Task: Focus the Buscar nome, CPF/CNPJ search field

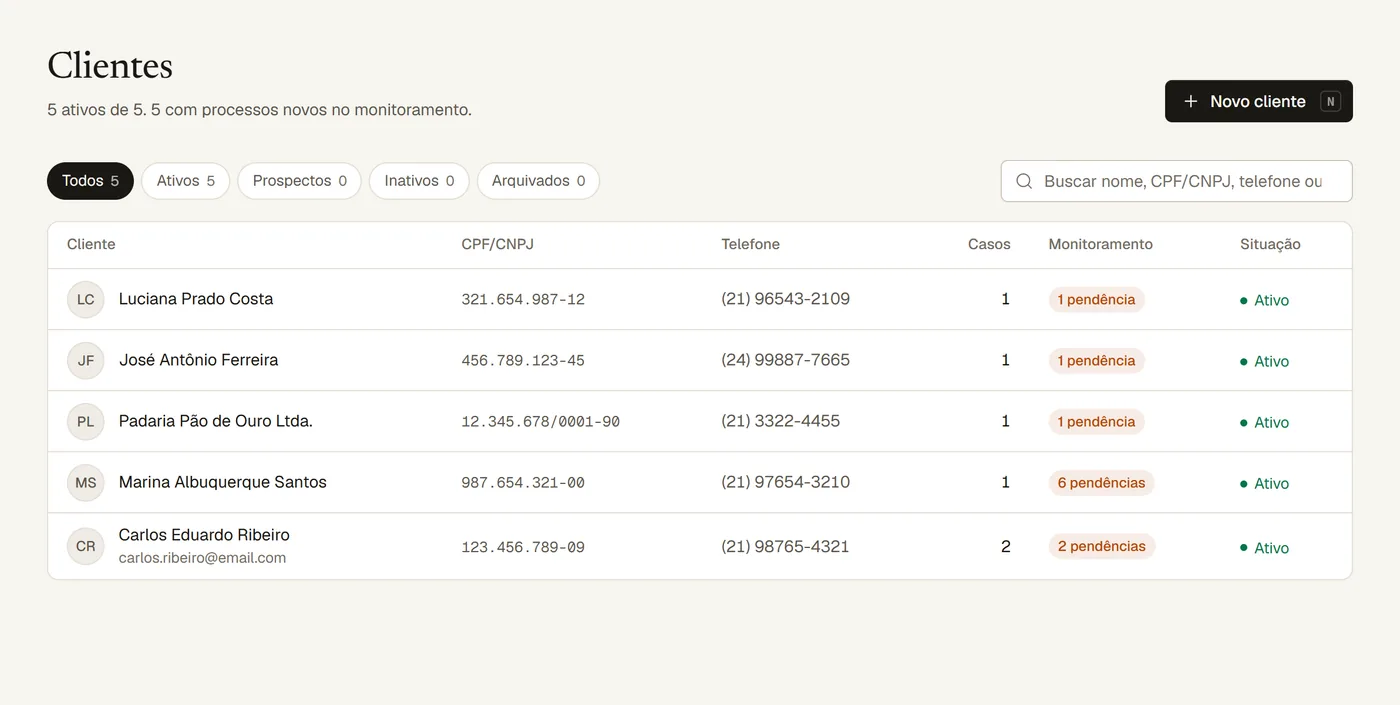Action: click(x=1176, y=181)
